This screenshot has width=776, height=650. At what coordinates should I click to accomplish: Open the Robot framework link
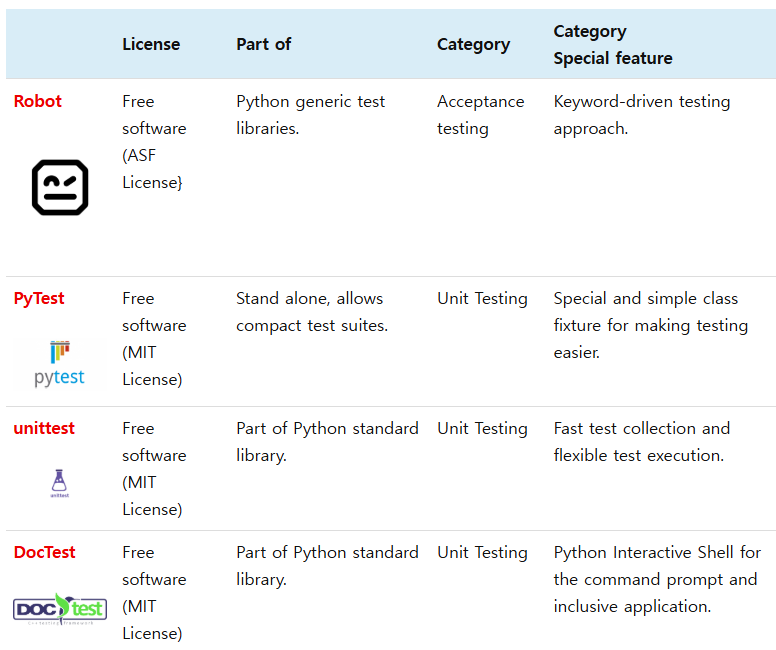38,101
